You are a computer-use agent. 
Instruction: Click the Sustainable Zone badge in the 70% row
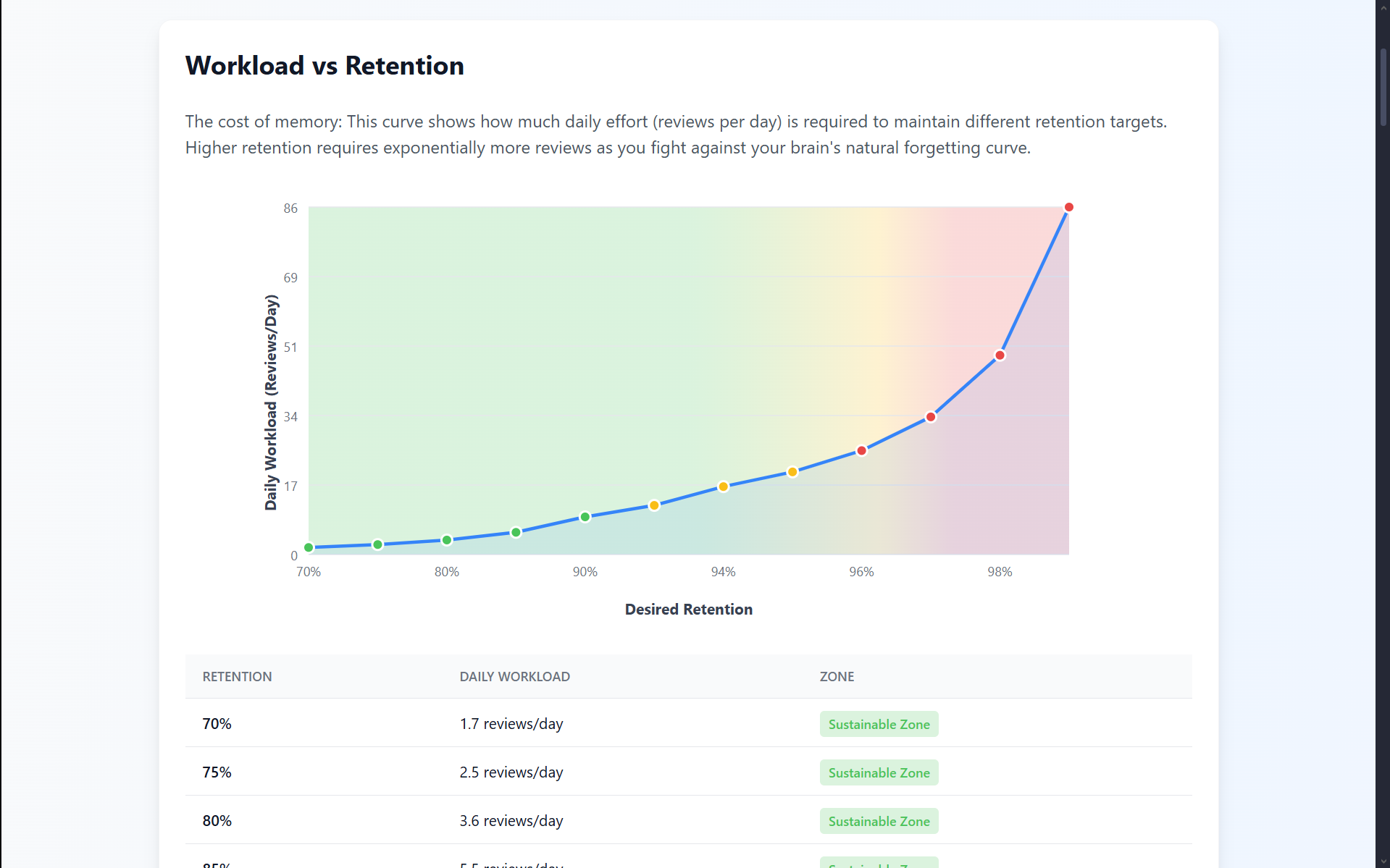879,725
